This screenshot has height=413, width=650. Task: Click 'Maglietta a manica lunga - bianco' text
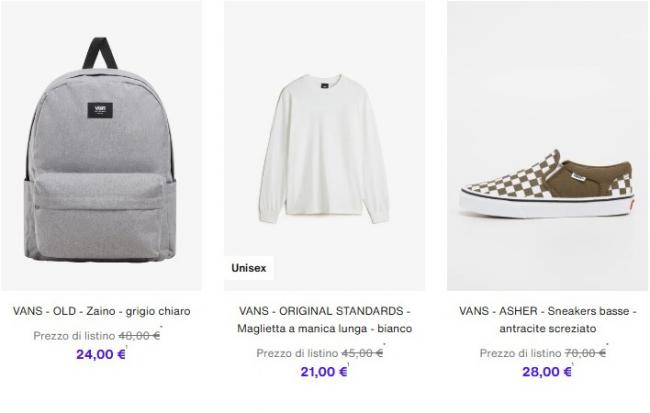(x=325, y=329)
